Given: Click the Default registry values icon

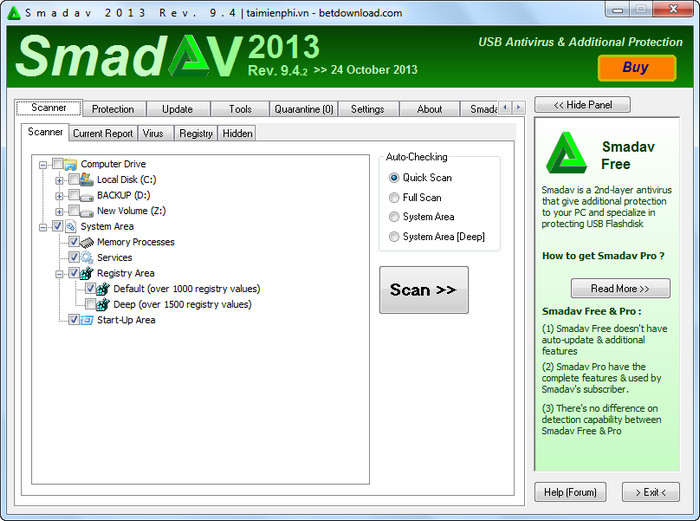Looking at the screenshot, I should pos(103,289).
